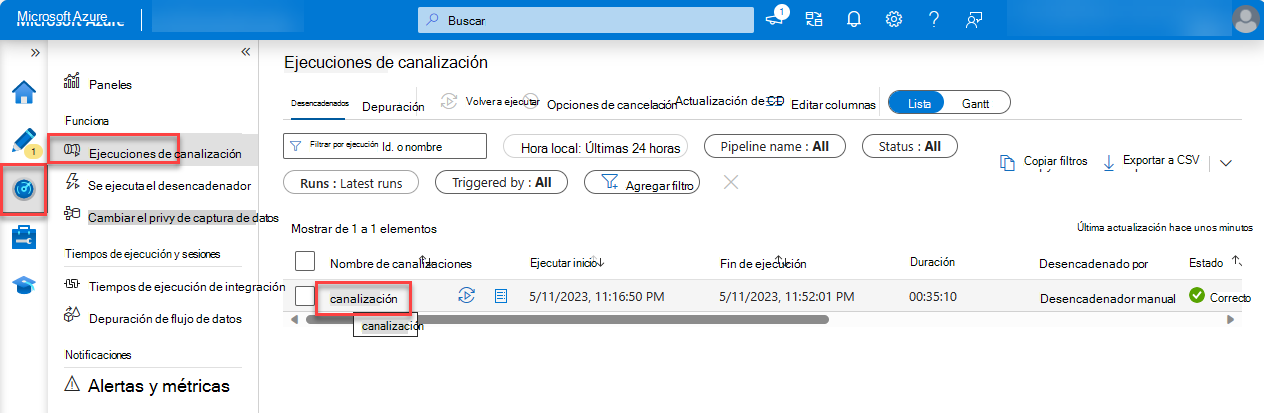Screen dimensions: 1264x413
Task: Click Actualización de CD button
Action: (729, 101)
